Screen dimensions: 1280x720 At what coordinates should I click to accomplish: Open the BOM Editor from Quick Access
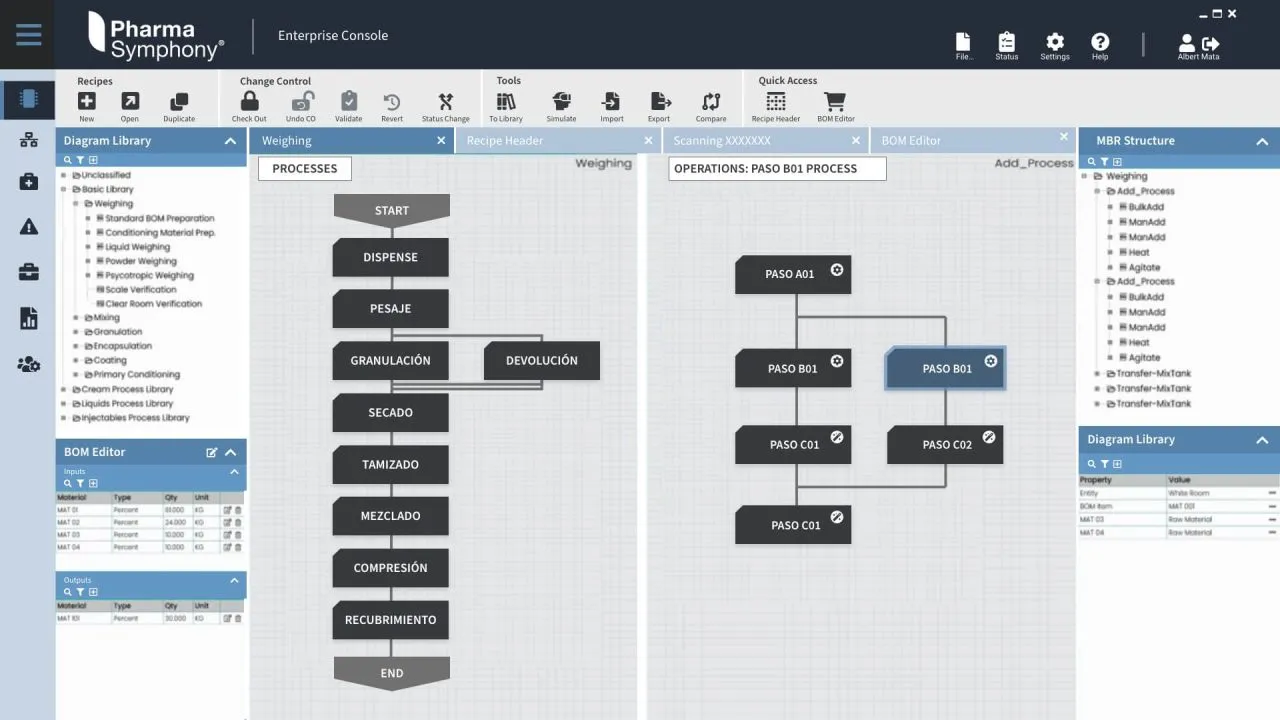pyautogui.click(x=835, y=101)
